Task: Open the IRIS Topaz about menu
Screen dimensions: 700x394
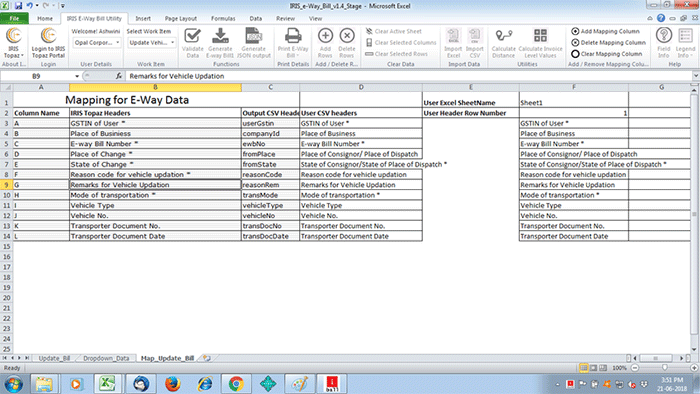Action: pyautogui.click(x=14, y=43)
